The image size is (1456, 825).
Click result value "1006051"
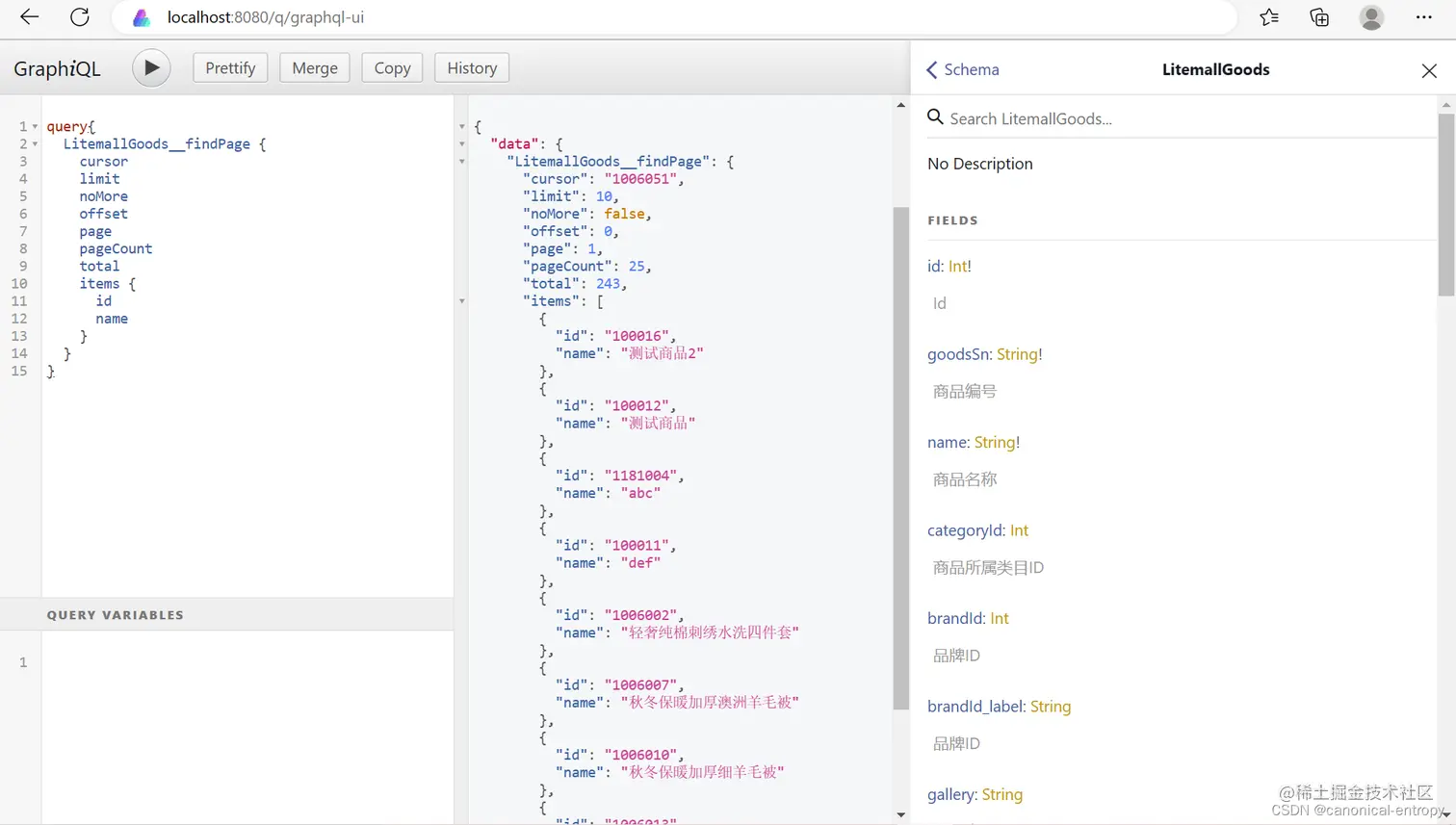tap(640, 179)
